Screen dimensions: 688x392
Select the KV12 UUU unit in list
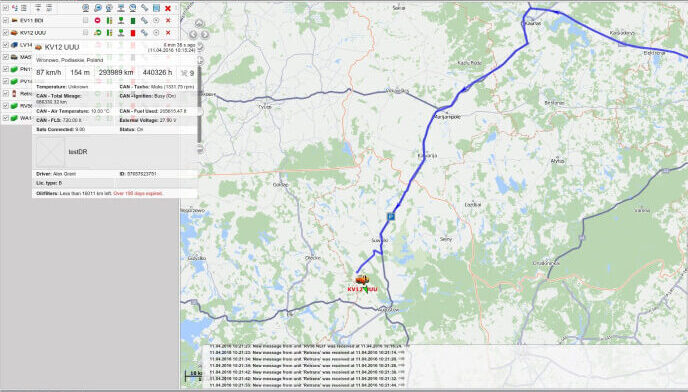click(x=32, y=33)
